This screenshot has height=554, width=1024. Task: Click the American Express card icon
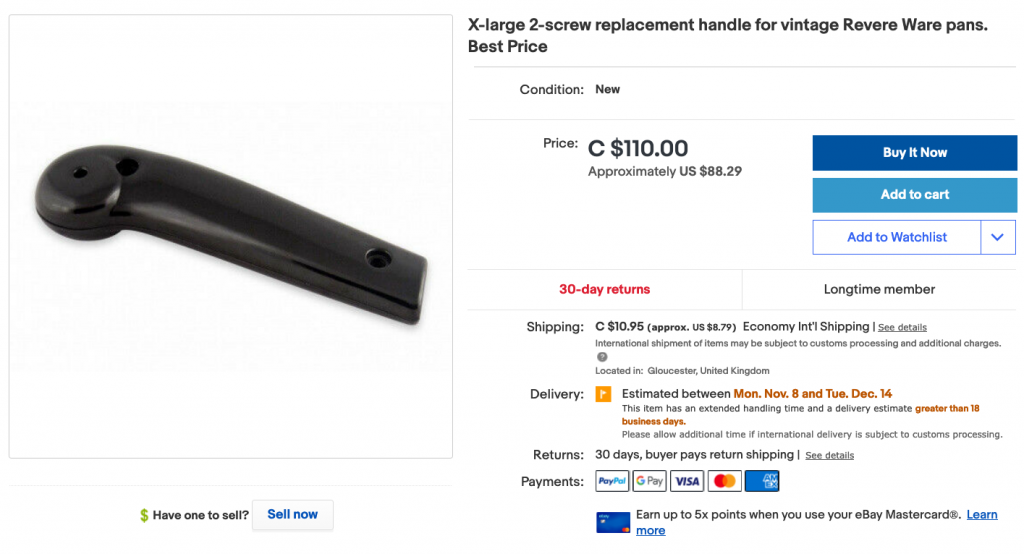(762, 481)
